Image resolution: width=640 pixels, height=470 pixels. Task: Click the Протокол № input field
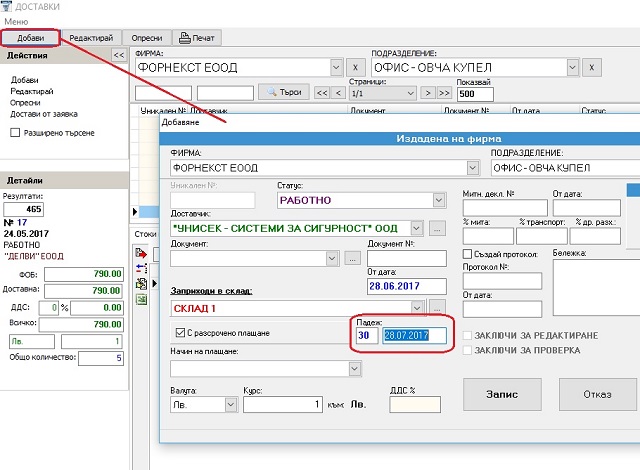click(502, 281)
